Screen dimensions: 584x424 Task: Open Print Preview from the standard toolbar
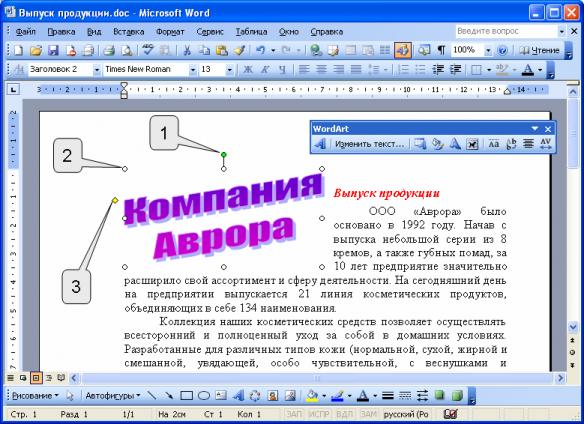127,50
